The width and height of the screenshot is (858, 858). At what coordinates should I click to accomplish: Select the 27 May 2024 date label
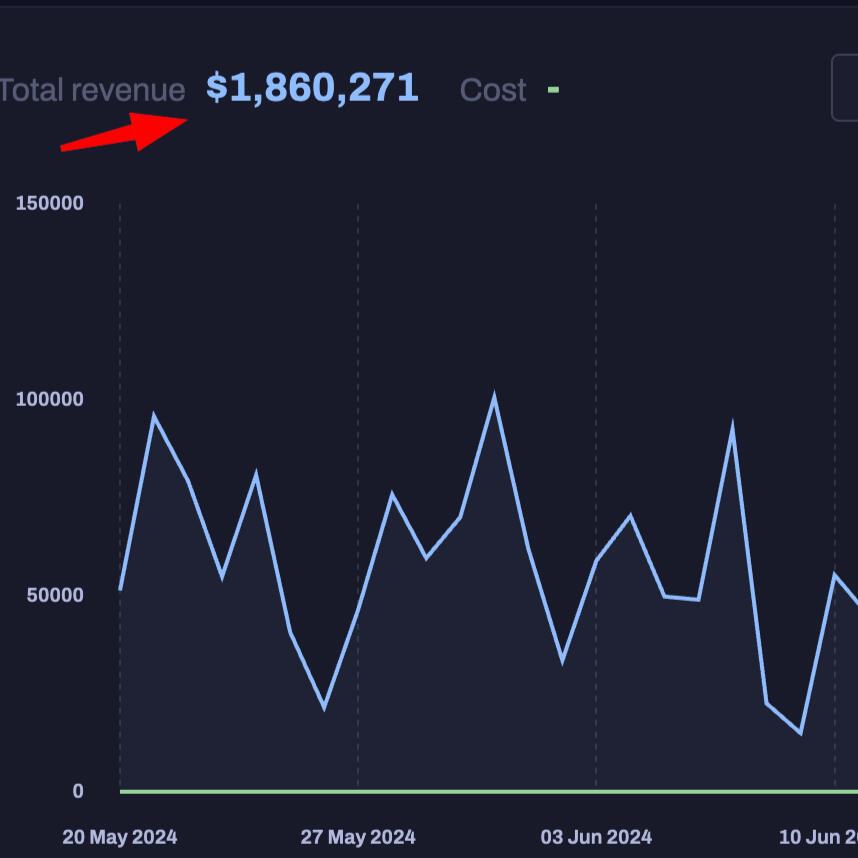tap(358, 837)
